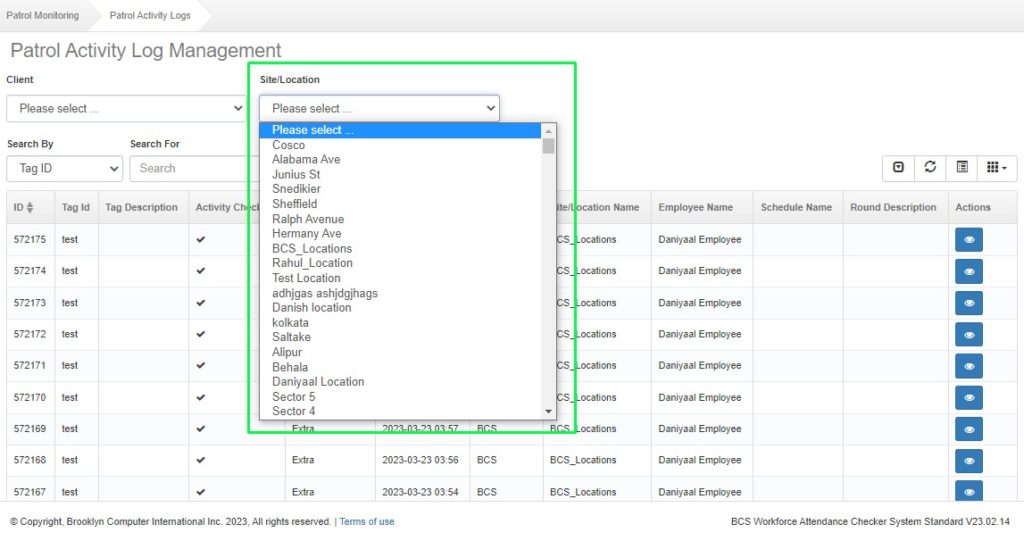Screen dimensions: 1024x541
Task: Click the caret-square pagination toggle icon
Action: [x=898, y=168]
